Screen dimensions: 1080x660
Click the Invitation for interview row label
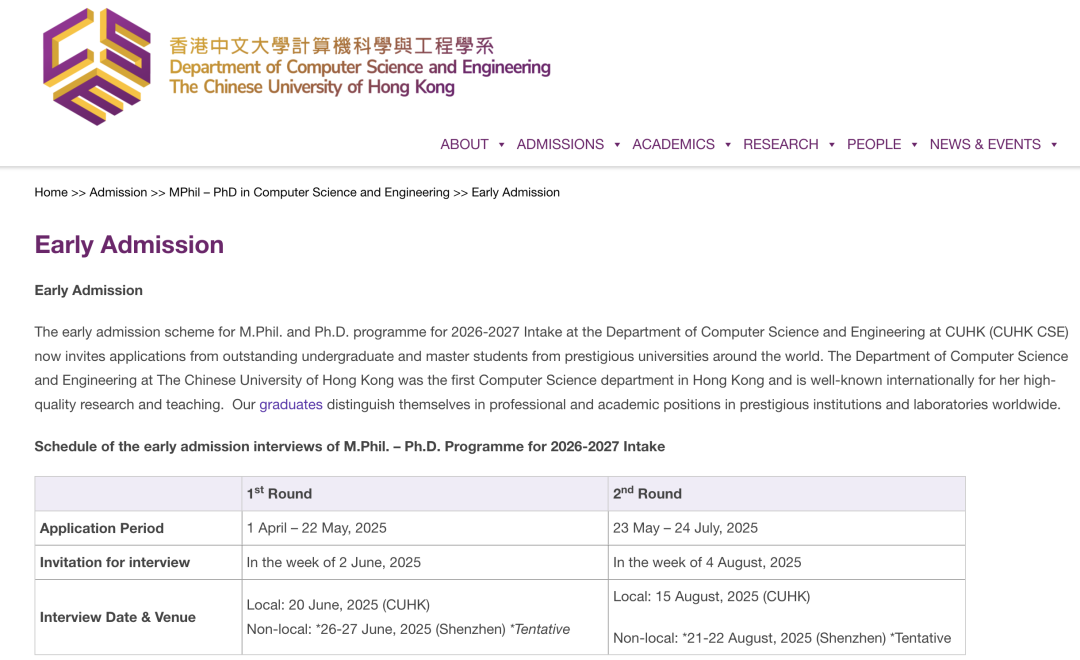click(114, 562)
